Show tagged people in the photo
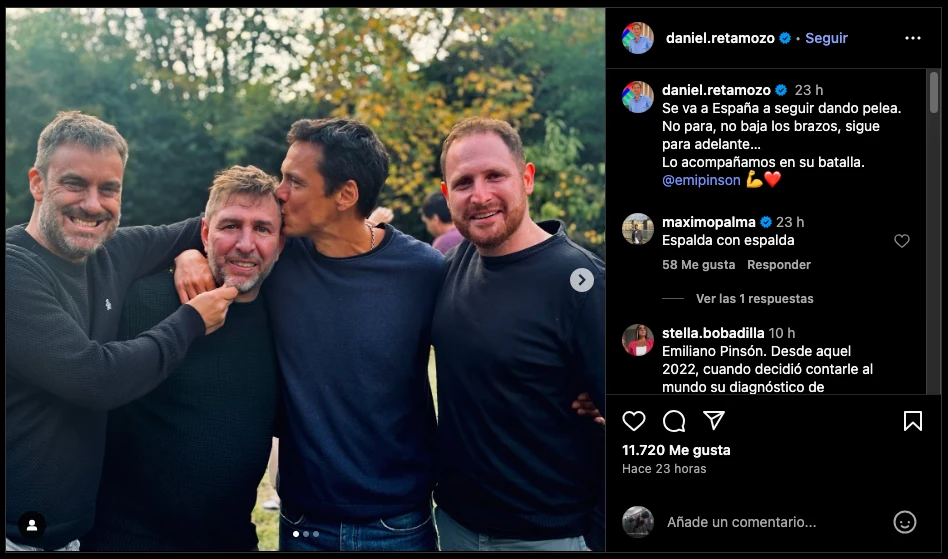Viewport: 948px width, 559px height. tap(32, 525)
